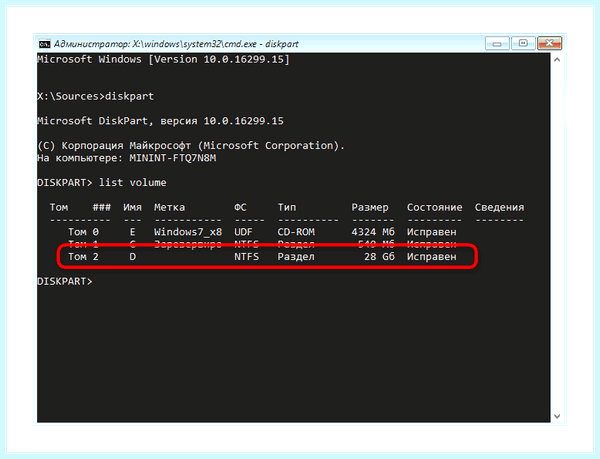Click the 'DISKPART> list volume' command
Viewport: 600px width, 459px height.
102,183
